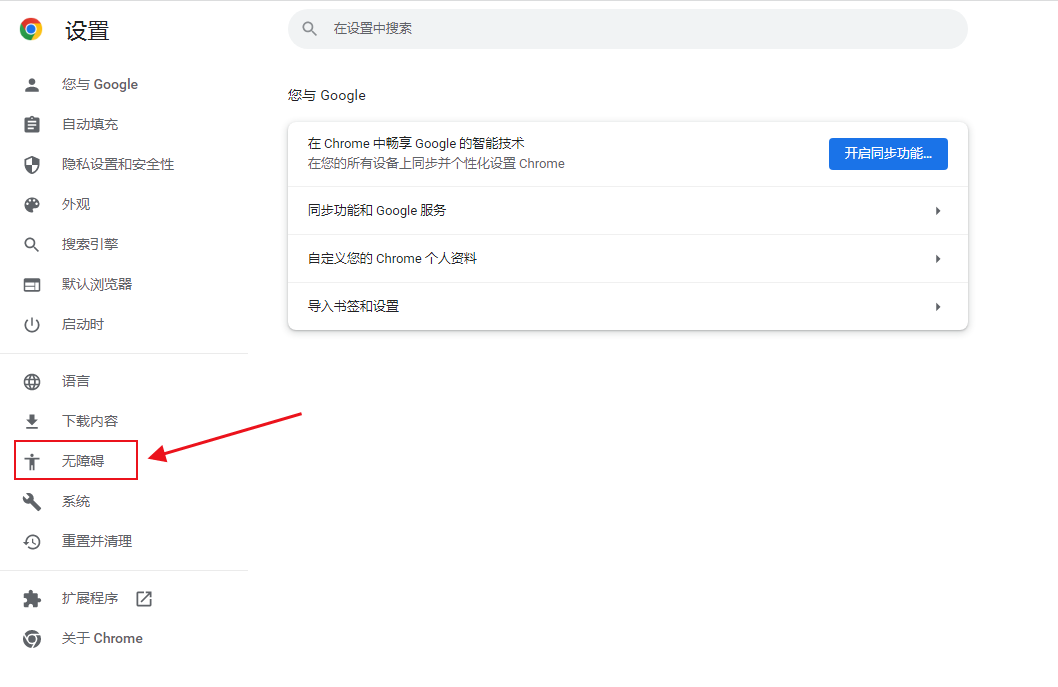Select 默认浏览器 in the sidebar
This screenshot has width=1058, height=687.
[x=97, y=284]
